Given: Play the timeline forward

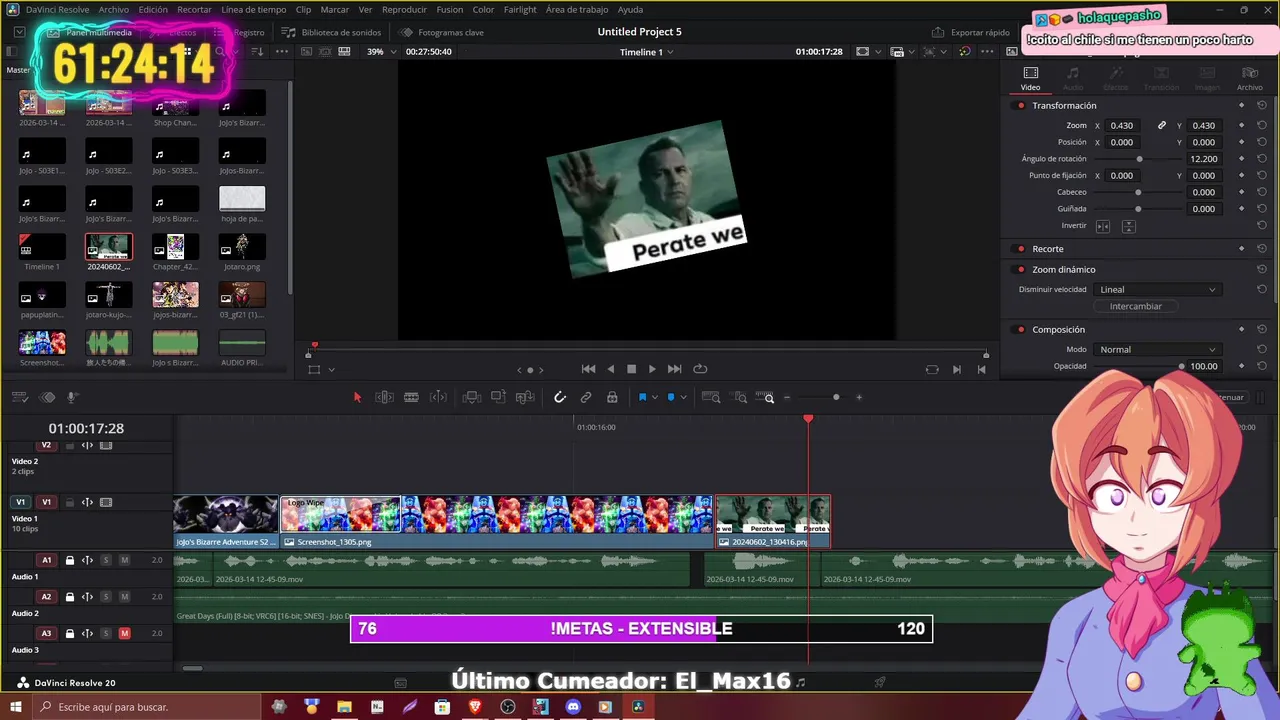Looking at the screenshot, I should tap(652, 369).
